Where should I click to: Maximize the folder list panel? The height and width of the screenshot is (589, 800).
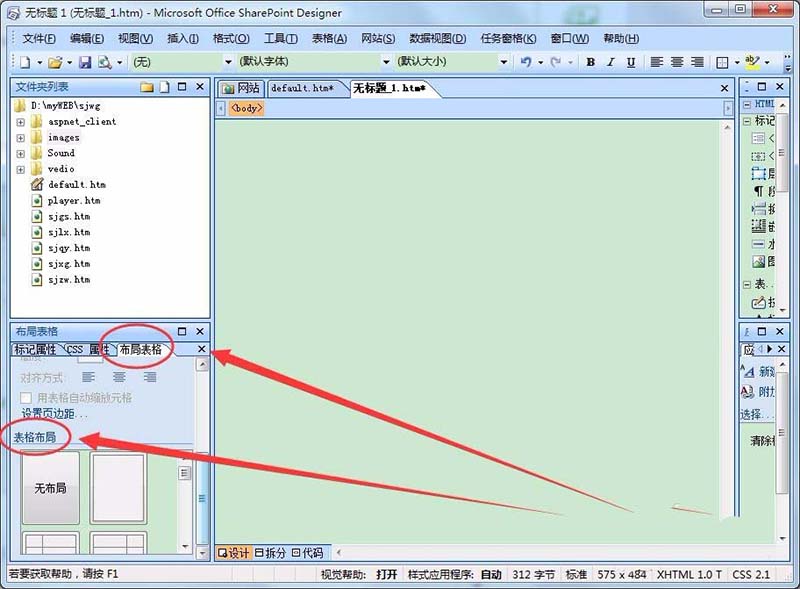(182, 87)
